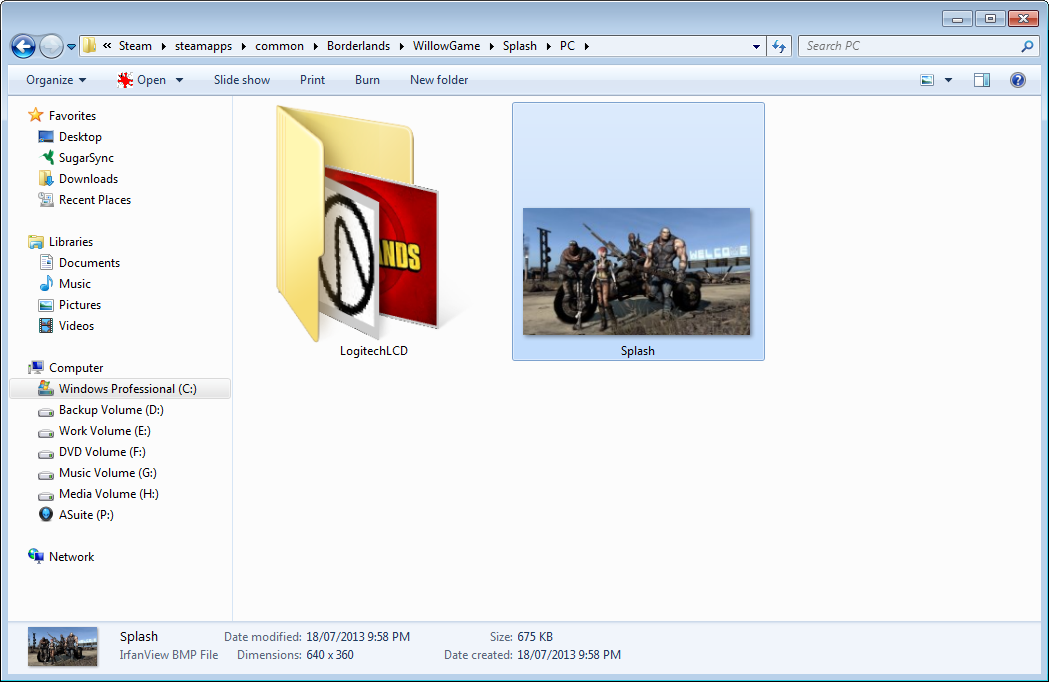Refresh the folder view

point(779,46)
